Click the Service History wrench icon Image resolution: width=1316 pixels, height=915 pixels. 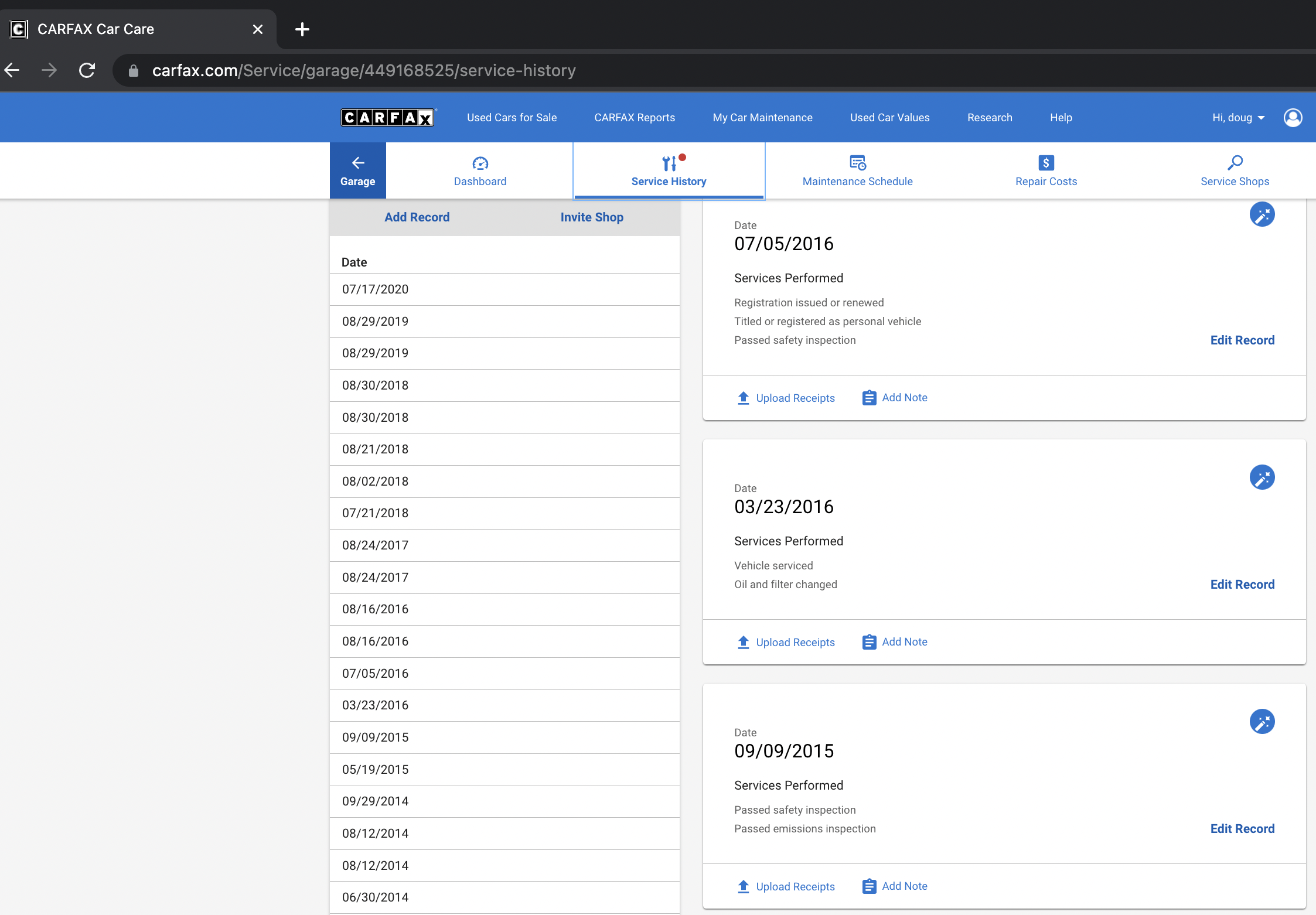click(669, 163)
